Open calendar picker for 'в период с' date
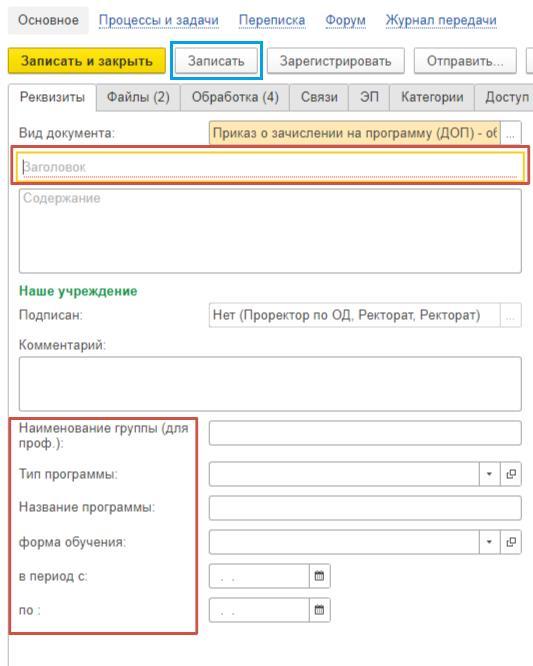The image size is (533, 666). click(319, 576)
